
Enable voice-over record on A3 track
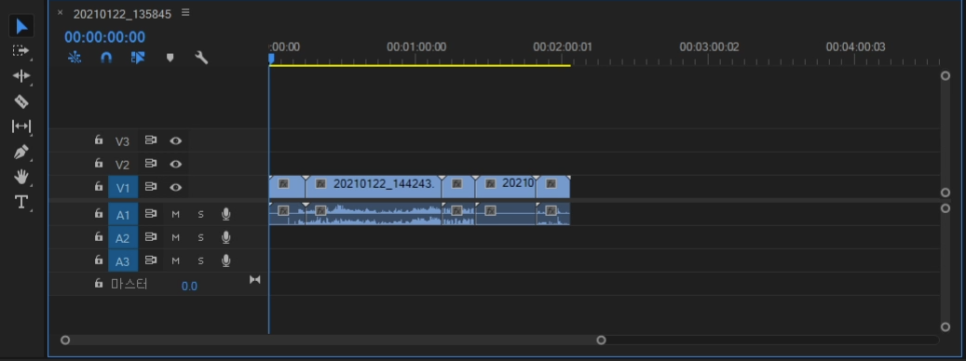[226, 261]
